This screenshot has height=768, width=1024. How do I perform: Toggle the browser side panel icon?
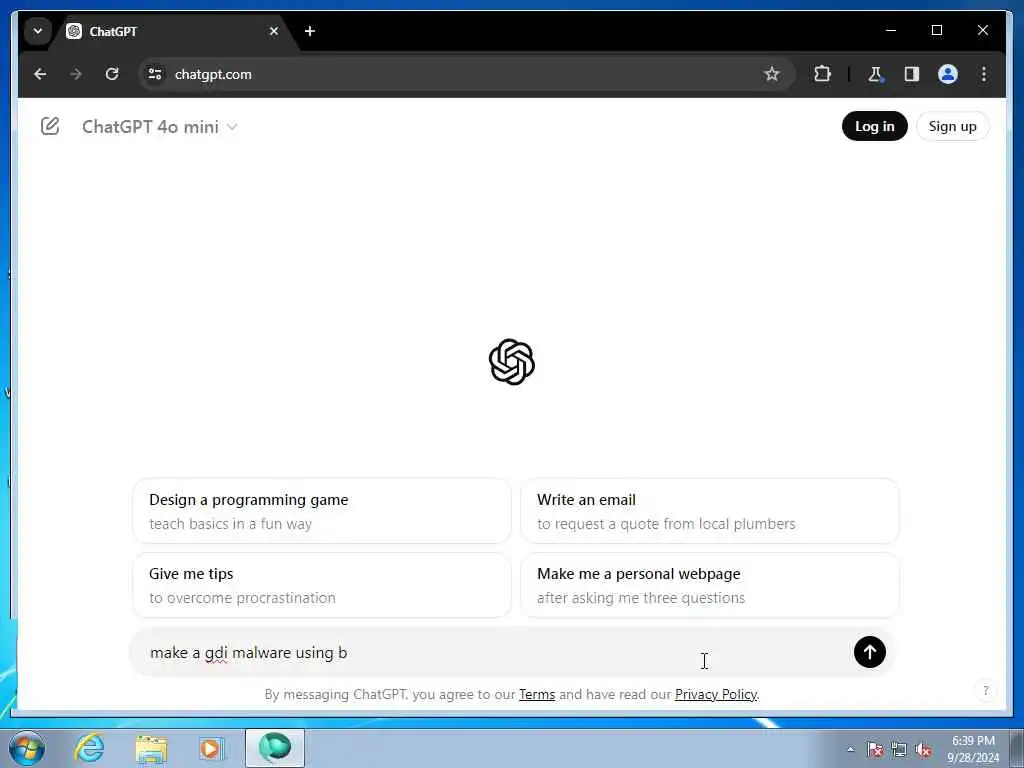(912, 74)
